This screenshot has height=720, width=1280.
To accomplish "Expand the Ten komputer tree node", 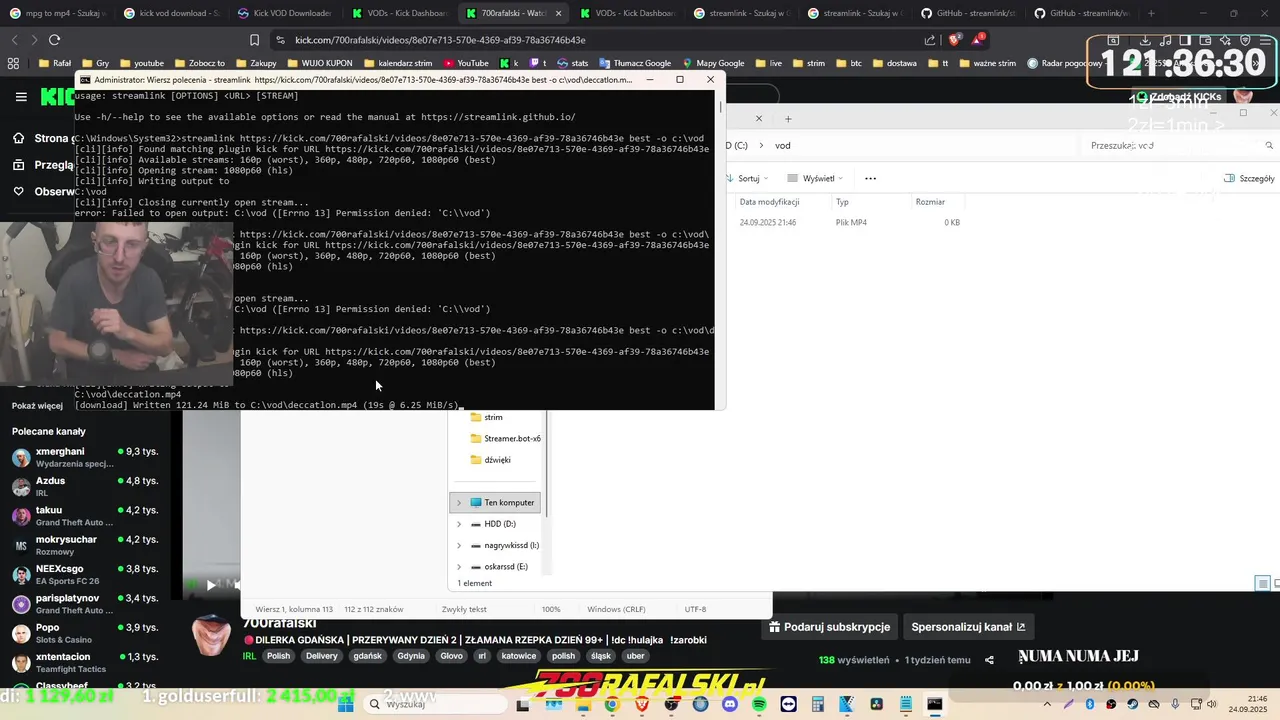I will coord(459,502).
